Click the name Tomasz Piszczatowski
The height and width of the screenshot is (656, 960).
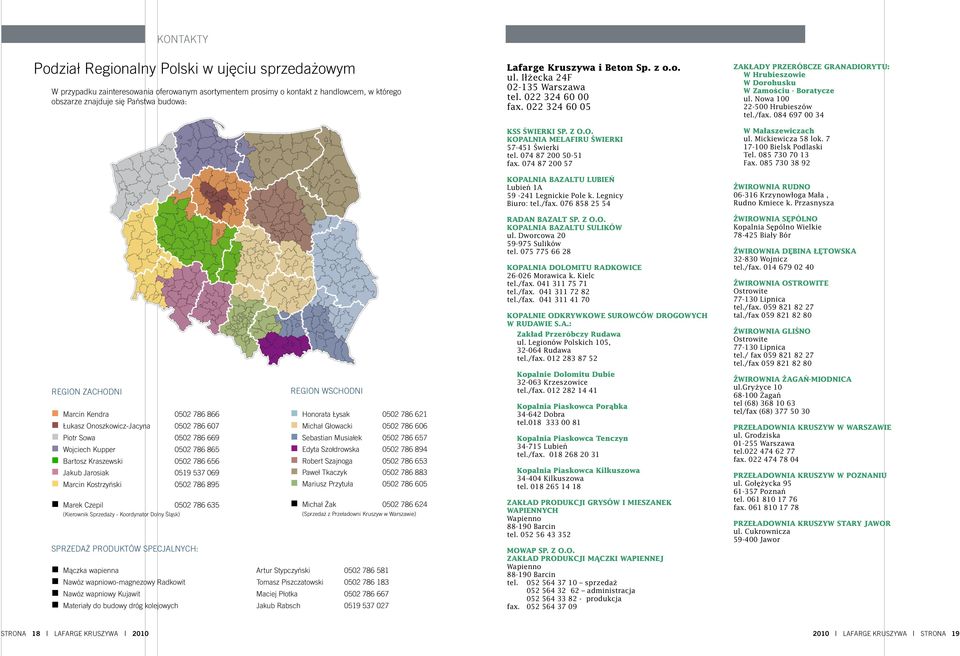click(290, 582)
